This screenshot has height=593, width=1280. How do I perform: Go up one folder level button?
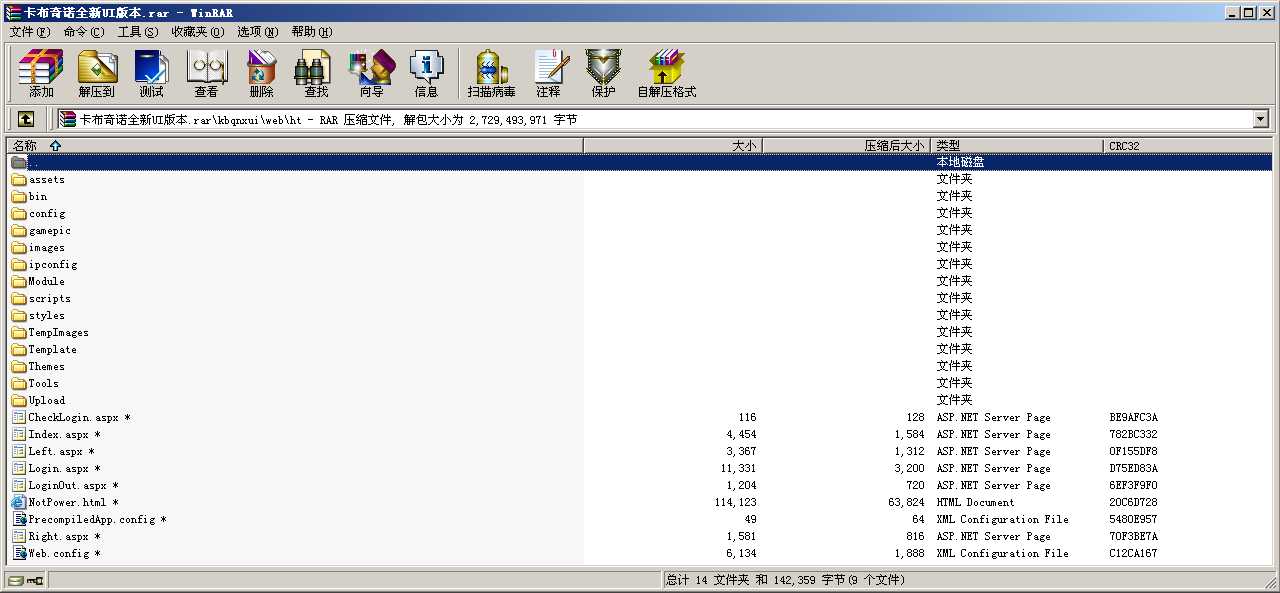(x=26, y=119)
